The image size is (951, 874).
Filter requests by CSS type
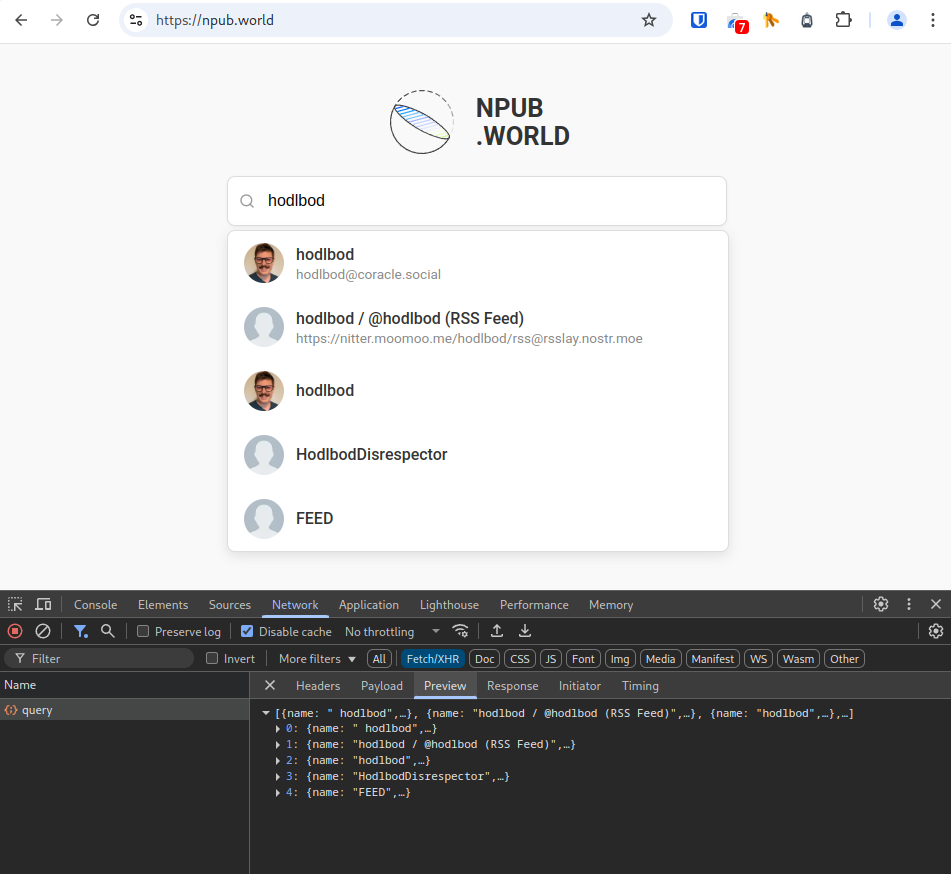coord(520,659)
